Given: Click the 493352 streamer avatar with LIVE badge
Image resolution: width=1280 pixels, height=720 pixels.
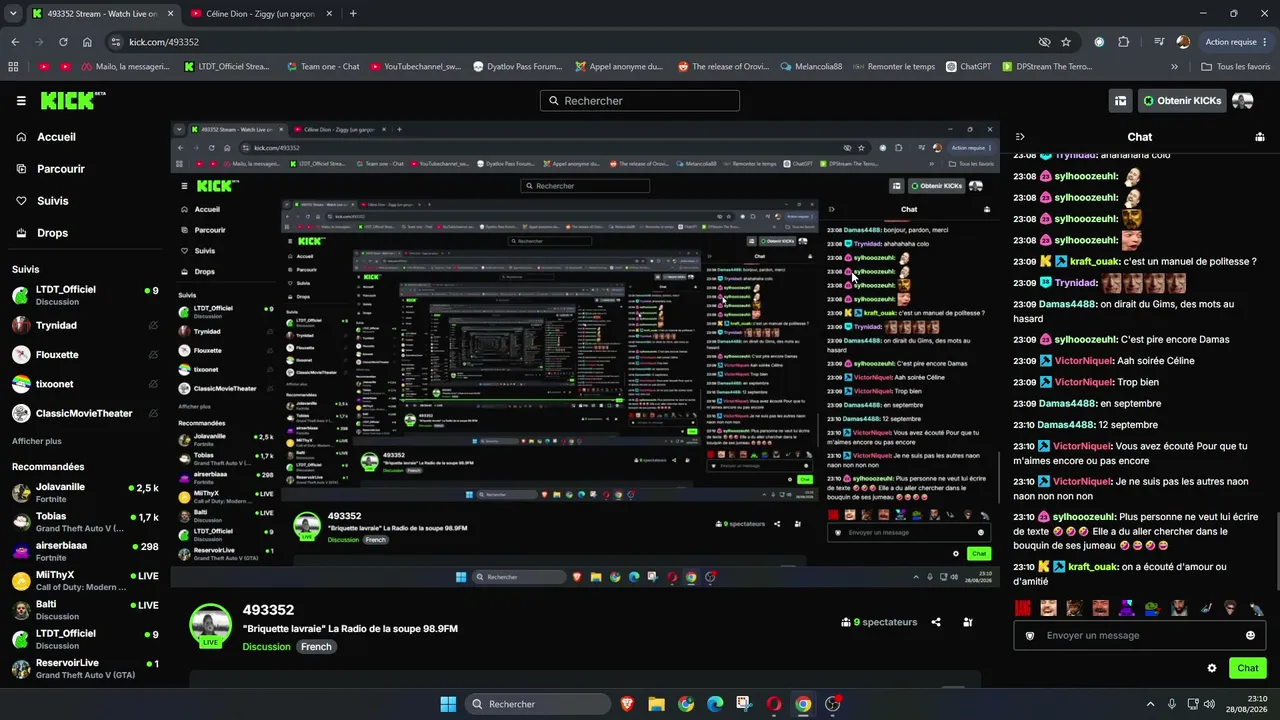Looking at the screenshot, I should pos(210,625).
